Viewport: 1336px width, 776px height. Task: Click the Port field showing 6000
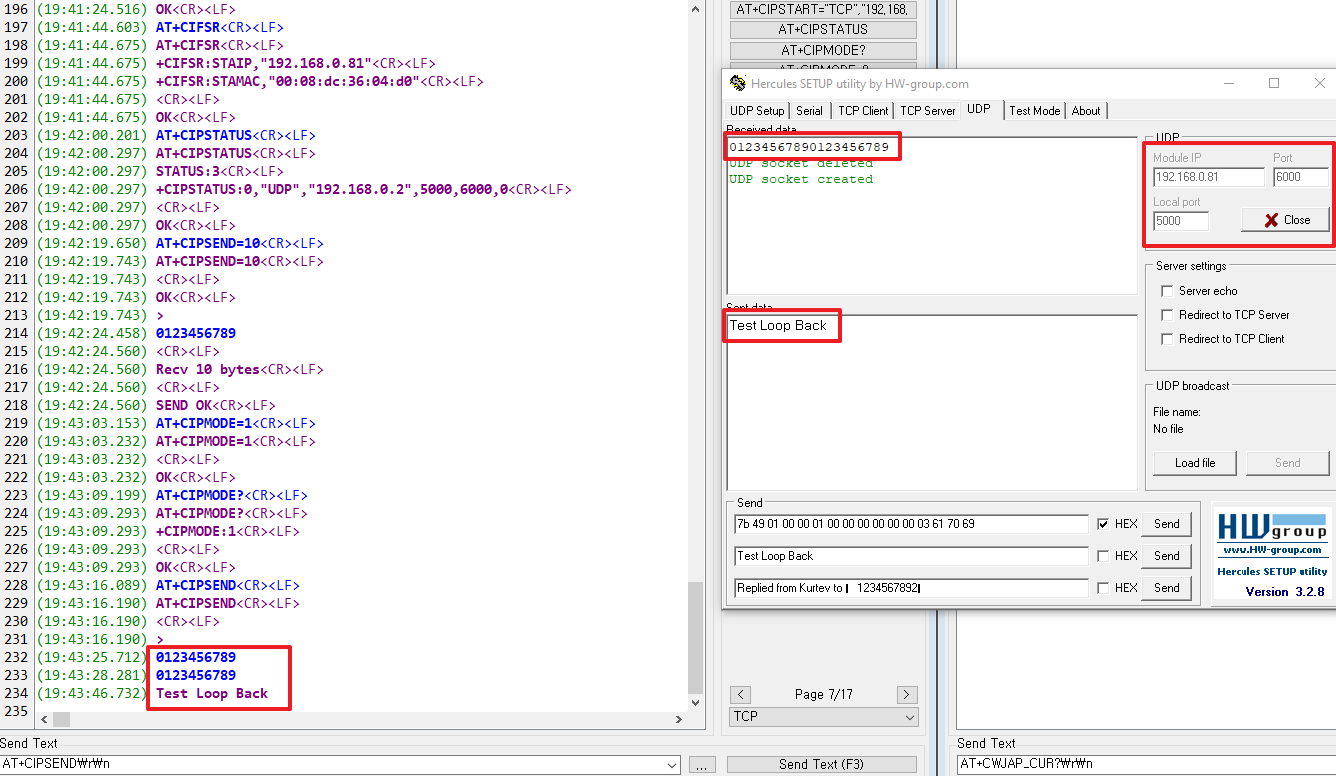point(1300,177)
